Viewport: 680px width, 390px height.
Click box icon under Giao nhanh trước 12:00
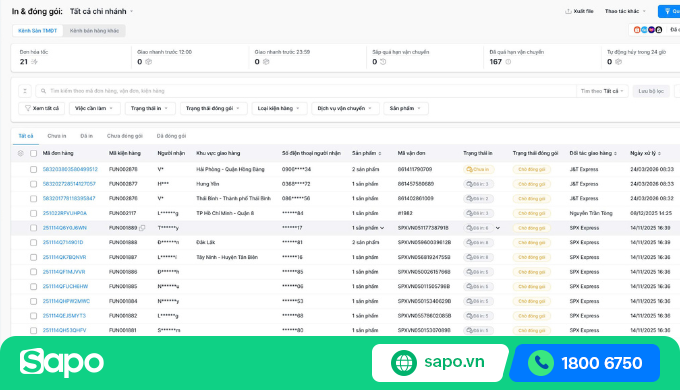point(148,62)
